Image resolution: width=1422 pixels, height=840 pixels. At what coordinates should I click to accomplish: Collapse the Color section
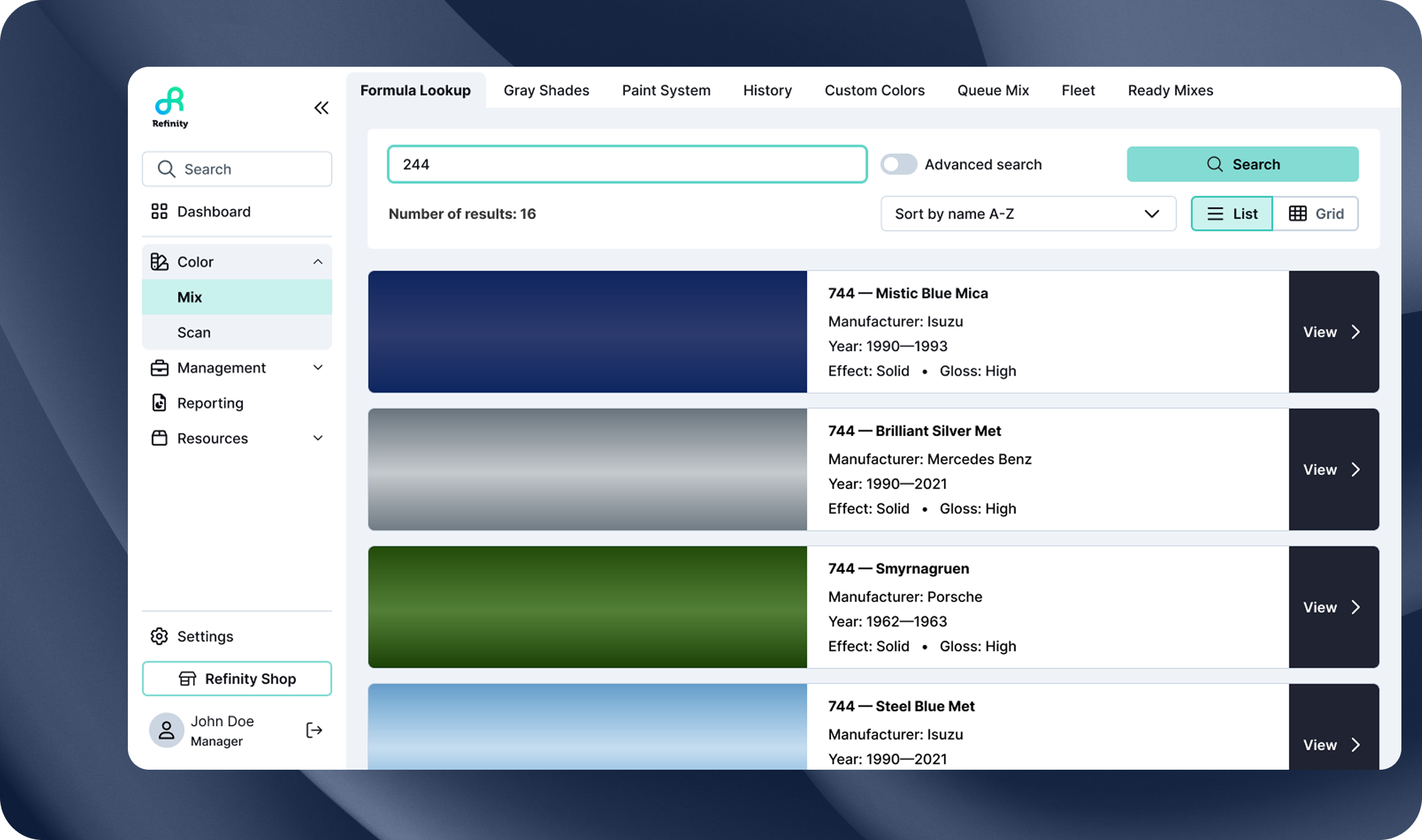(x=317, y=261)
